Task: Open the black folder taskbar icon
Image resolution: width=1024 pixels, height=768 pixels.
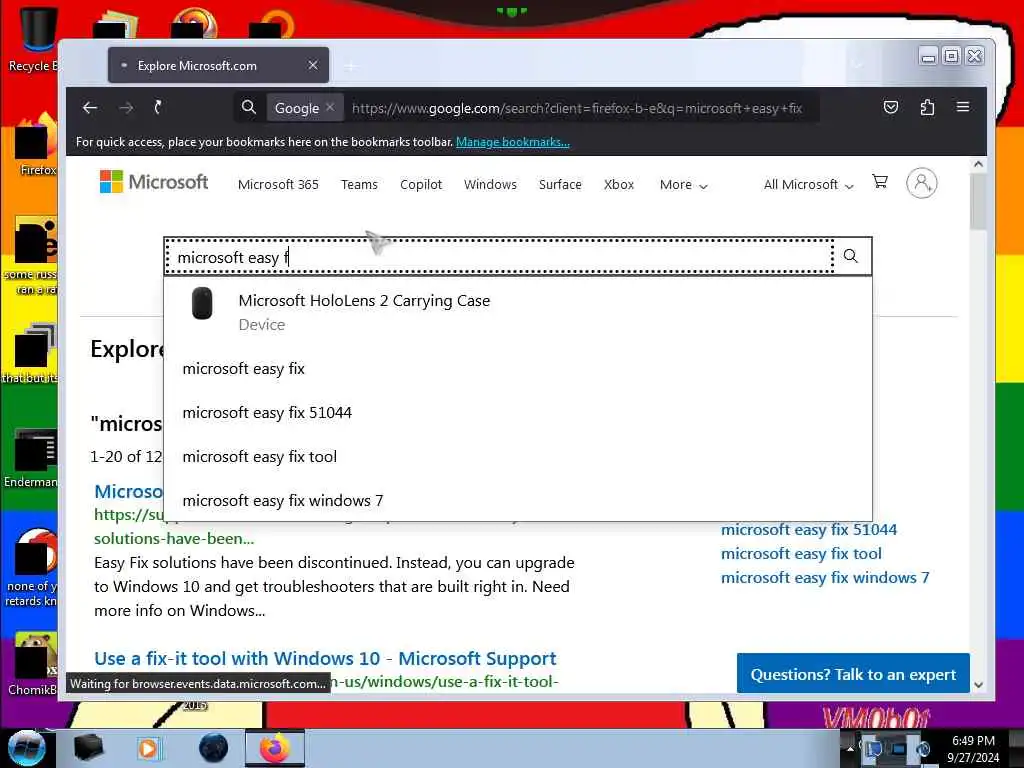Action: tap(88, 748)
